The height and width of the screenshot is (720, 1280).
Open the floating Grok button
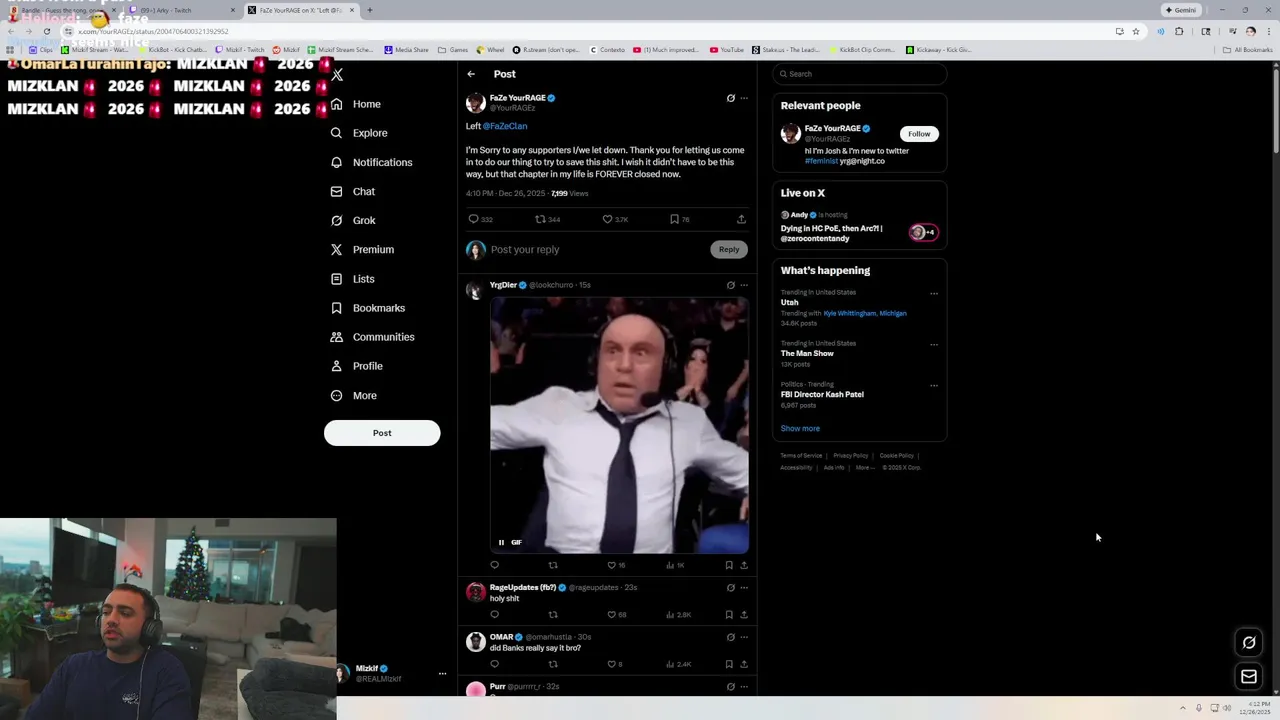coord(1249,643)
